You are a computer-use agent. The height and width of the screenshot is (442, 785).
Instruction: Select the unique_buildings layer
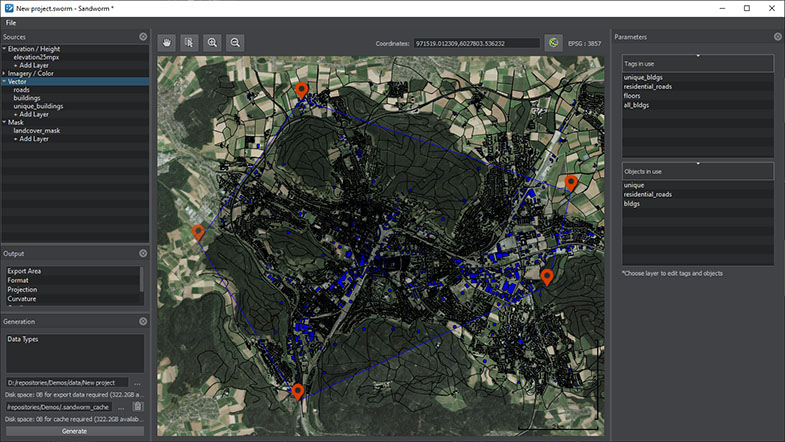click(x=38, y=106)
